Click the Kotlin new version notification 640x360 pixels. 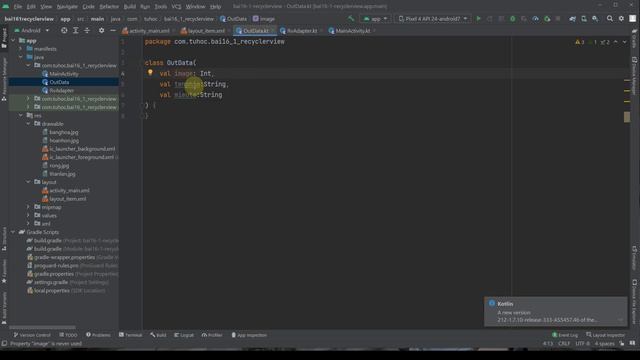click(x=556, y=312)
